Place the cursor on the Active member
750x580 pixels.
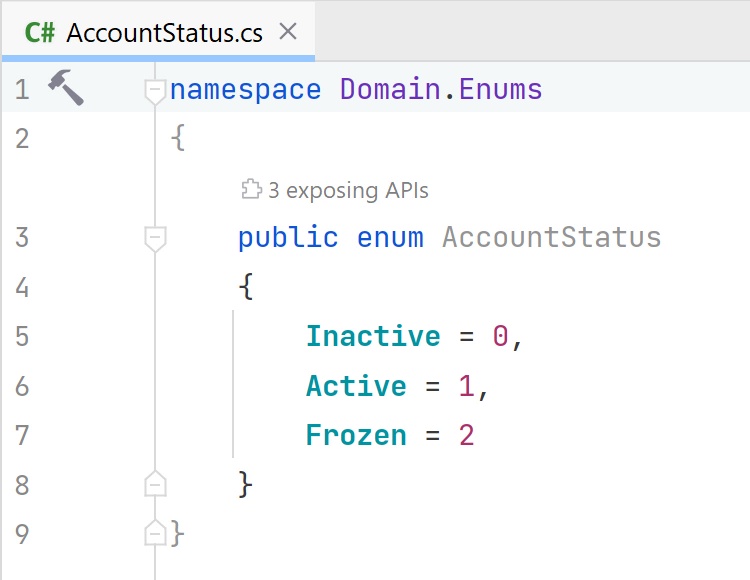pyautogui.click(x=356, y=385)
